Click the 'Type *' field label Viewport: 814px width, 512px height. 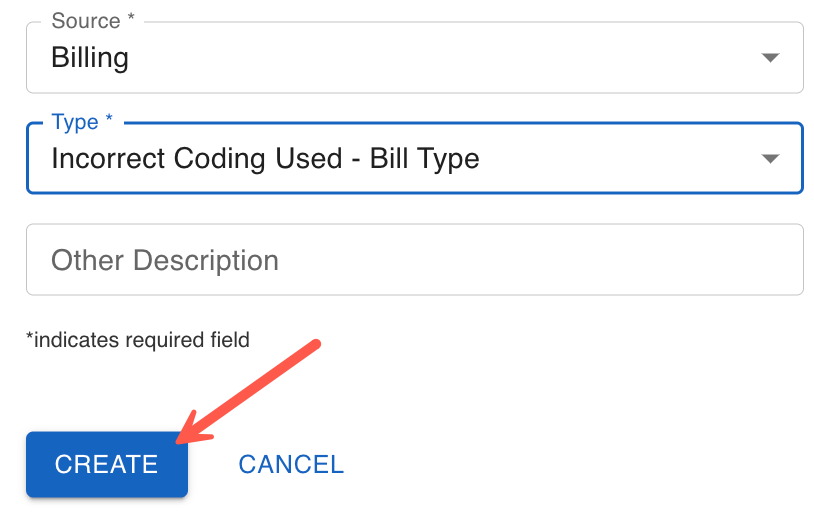(x=82, y=122)
